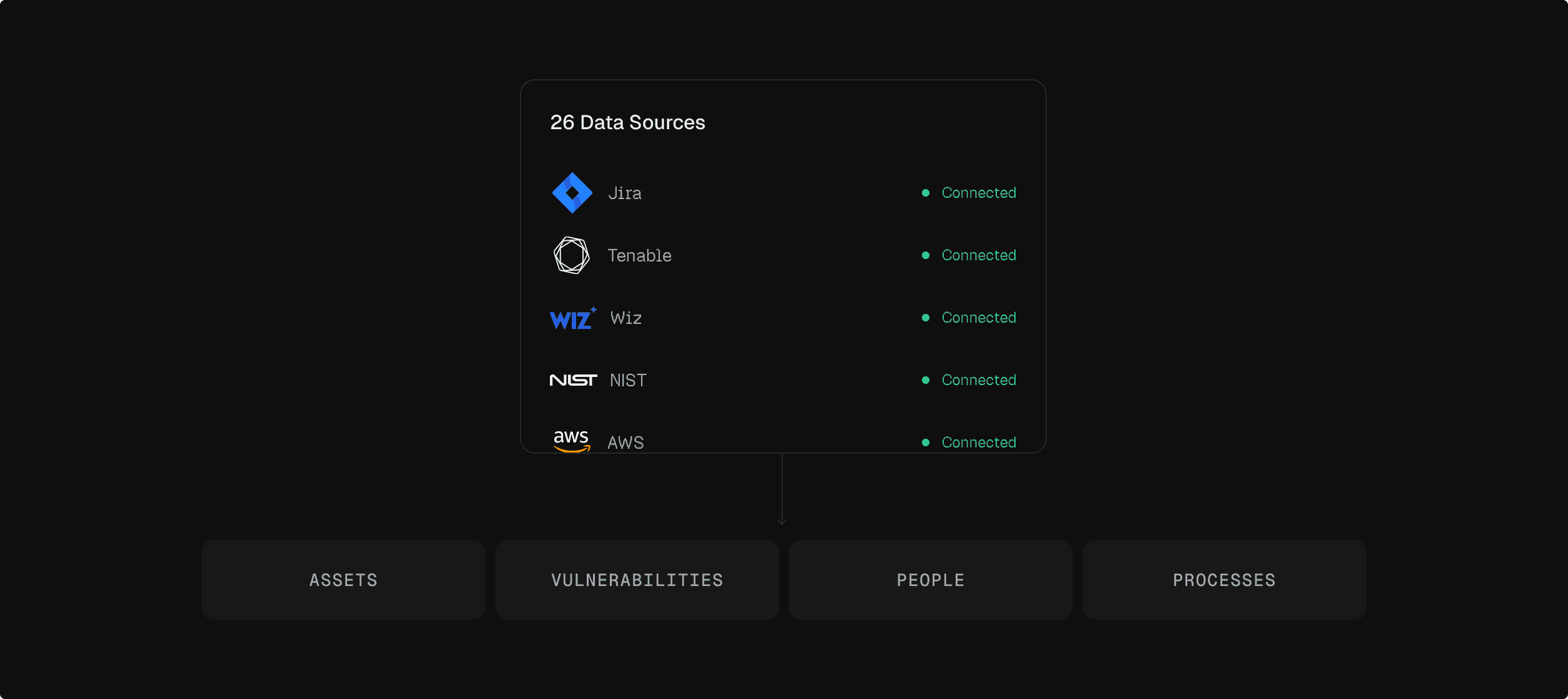Click the Tenable hexagon logo icon
The height and width of the screenshot is (699, 1568).
pos(571,255)
